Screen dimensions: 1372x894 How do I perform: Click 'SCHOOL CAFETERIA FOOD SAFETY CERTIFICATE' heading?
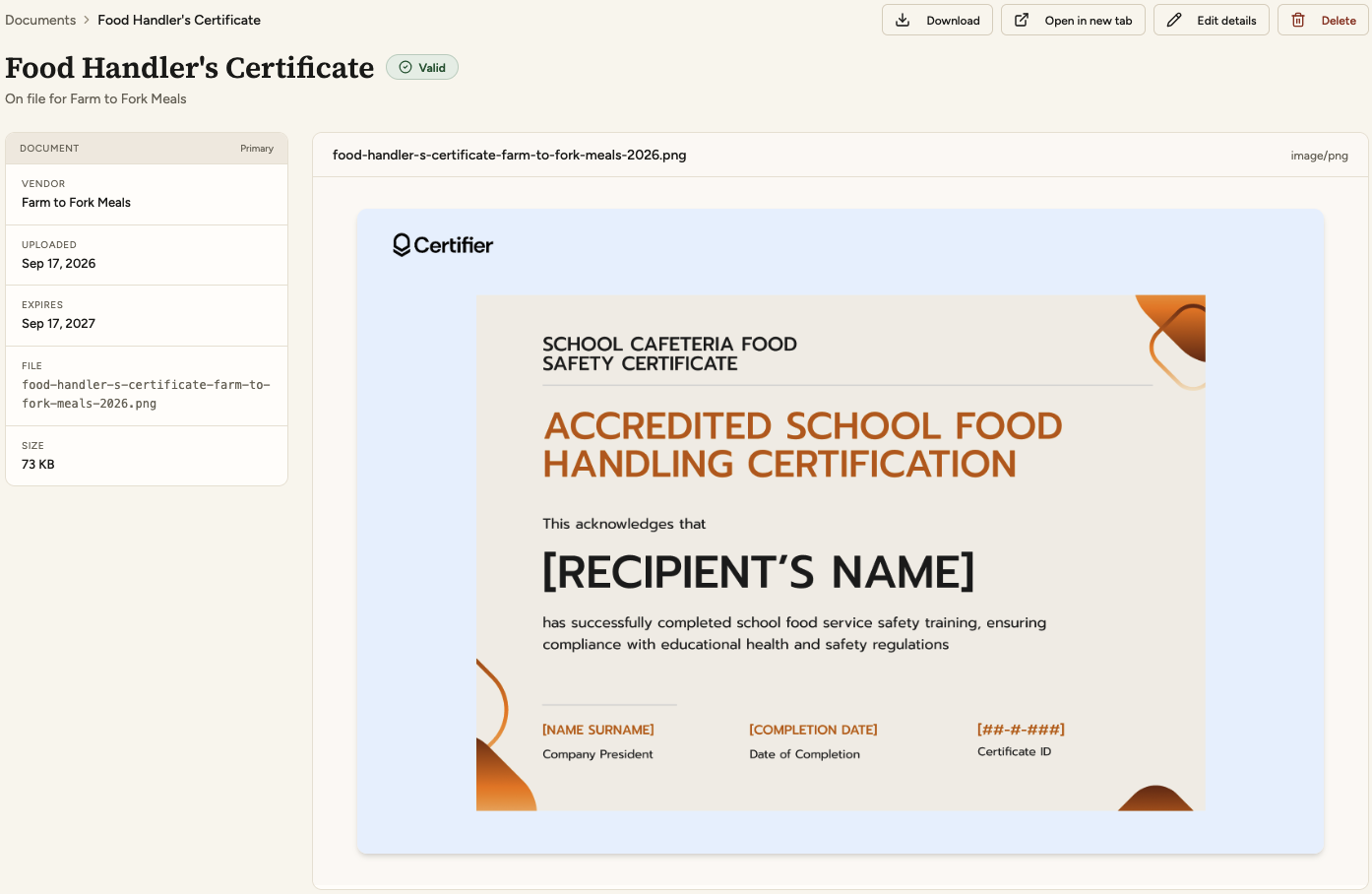(669, 353)
